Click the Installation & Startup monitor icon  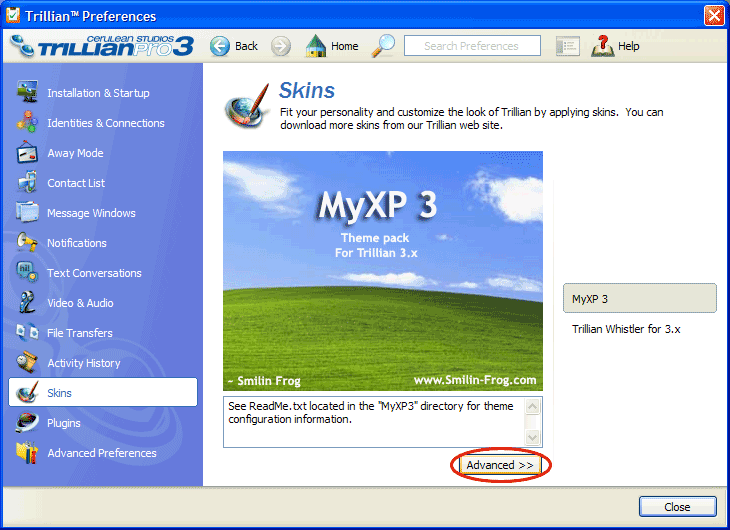coord(27,92)
